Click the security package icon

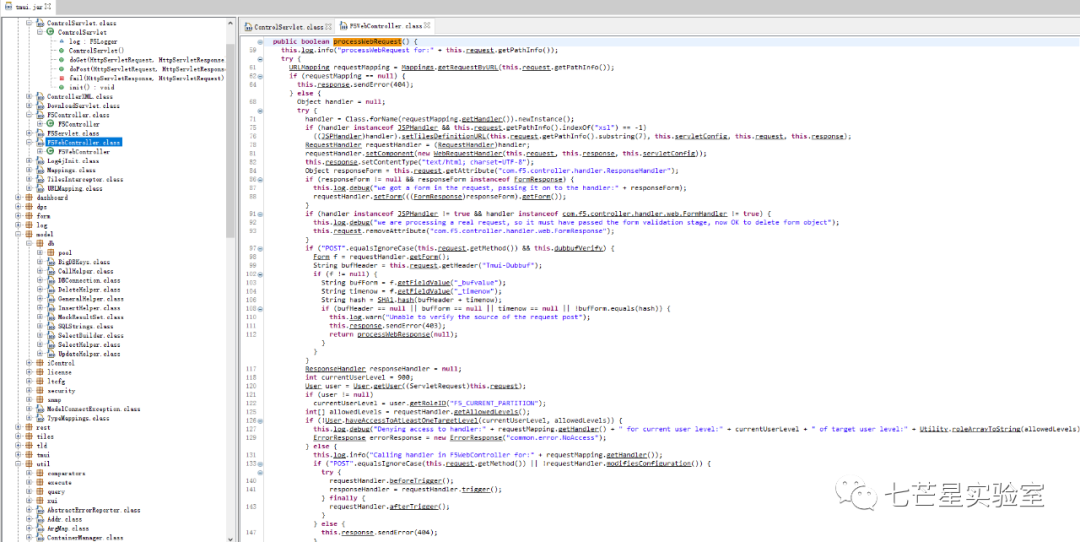pyautogui.click(x=41, y=390)
